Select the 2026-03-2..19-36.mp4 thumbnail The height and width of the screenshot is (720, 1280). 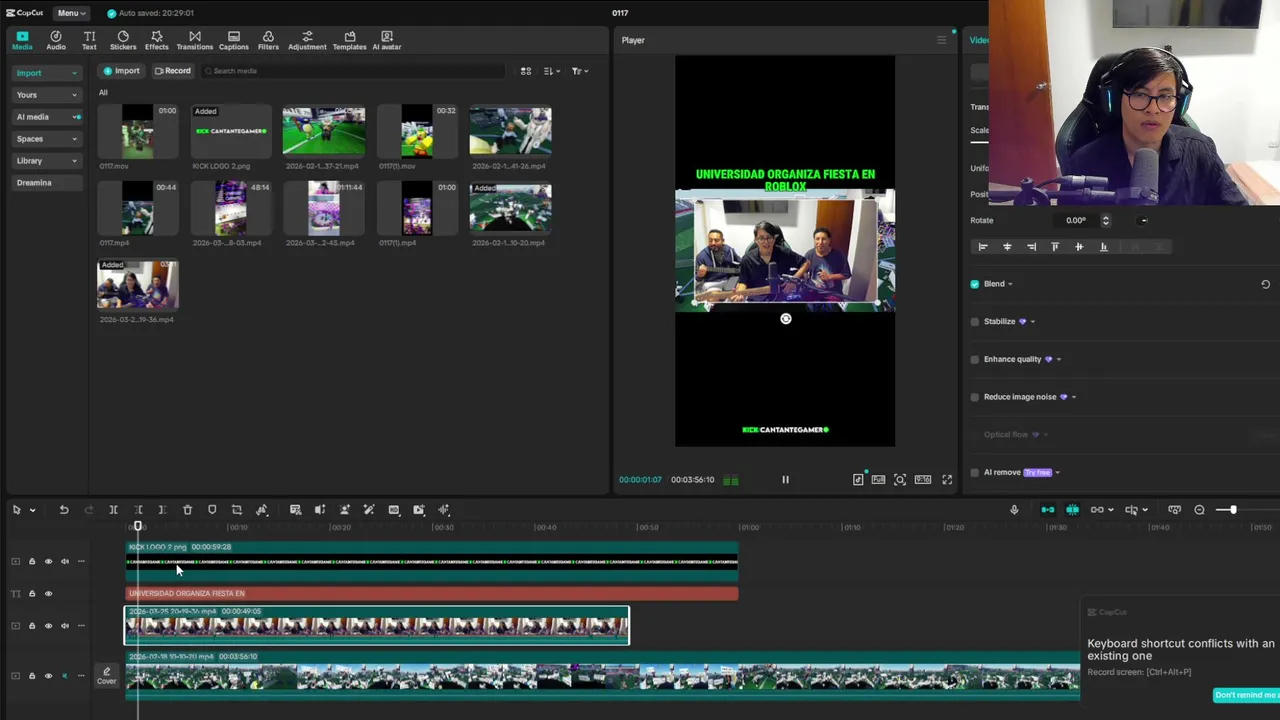pyautogui.click(x=137, y=286)
